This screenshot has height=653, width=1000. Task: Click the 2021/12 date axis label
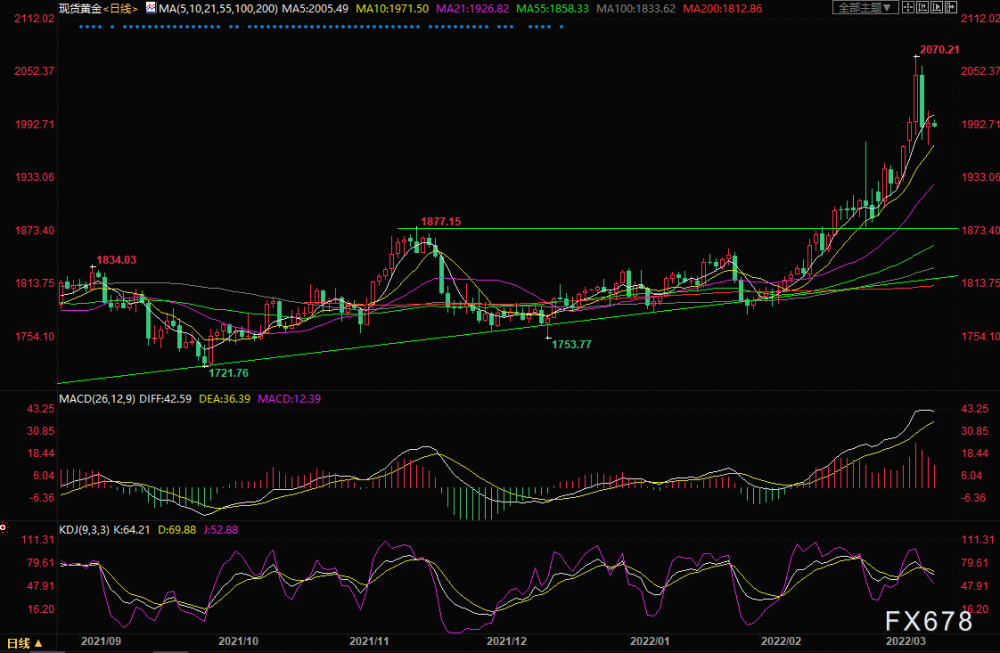506,640
